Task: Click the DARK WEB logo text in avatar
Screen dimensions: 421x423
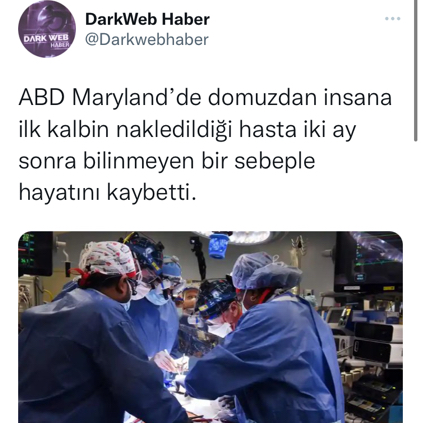Action: coord(46,38)
